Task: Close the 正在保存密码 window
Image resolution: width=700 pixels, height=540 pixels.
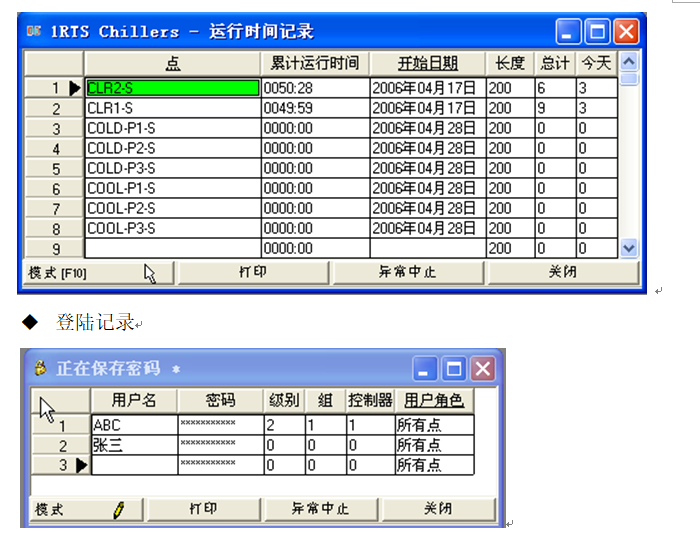Action: click(x=483, y=369)
